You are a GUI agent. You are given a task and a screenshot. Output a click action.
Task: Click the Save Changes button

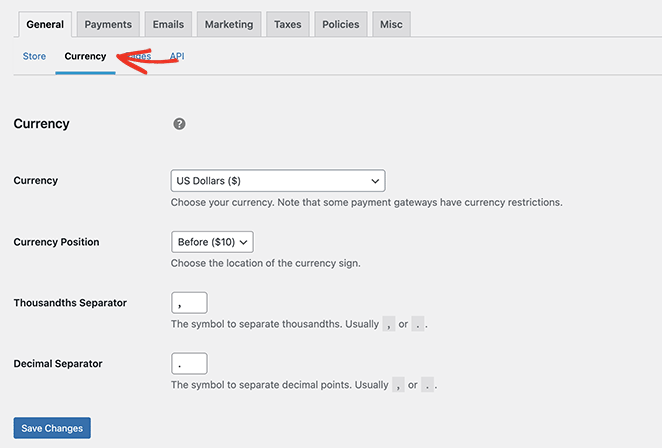(52, 428)
